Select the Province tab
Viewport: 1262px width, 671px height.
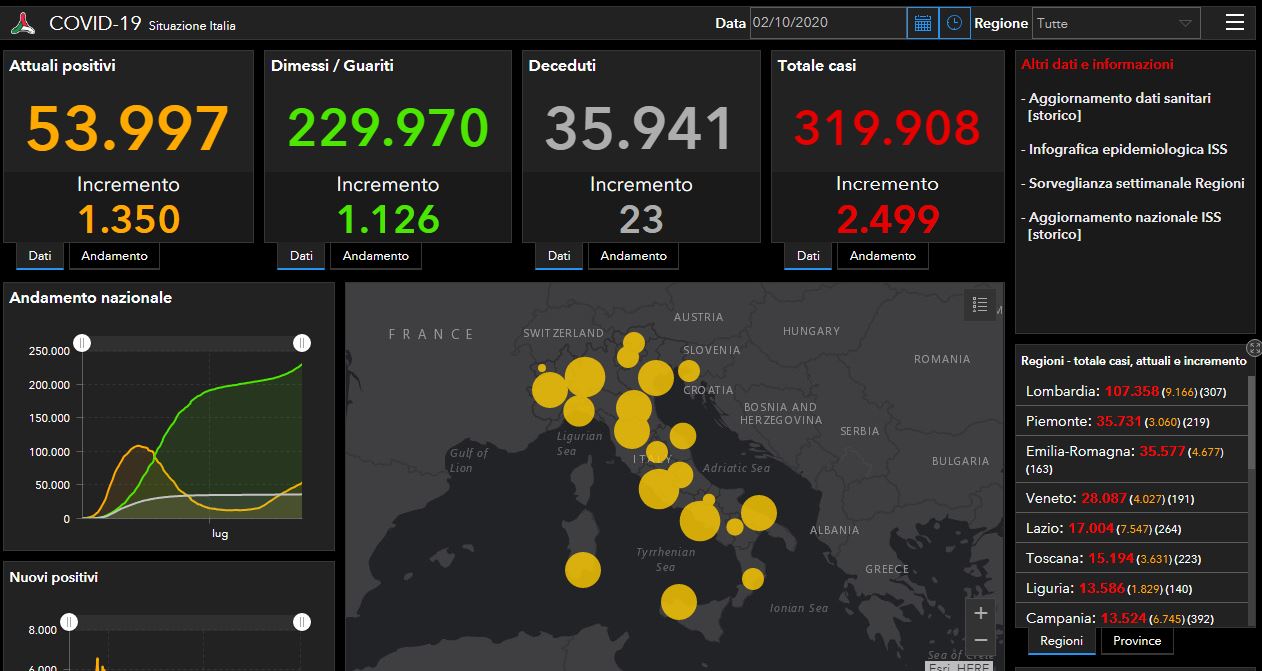[x=1137, y=641]
